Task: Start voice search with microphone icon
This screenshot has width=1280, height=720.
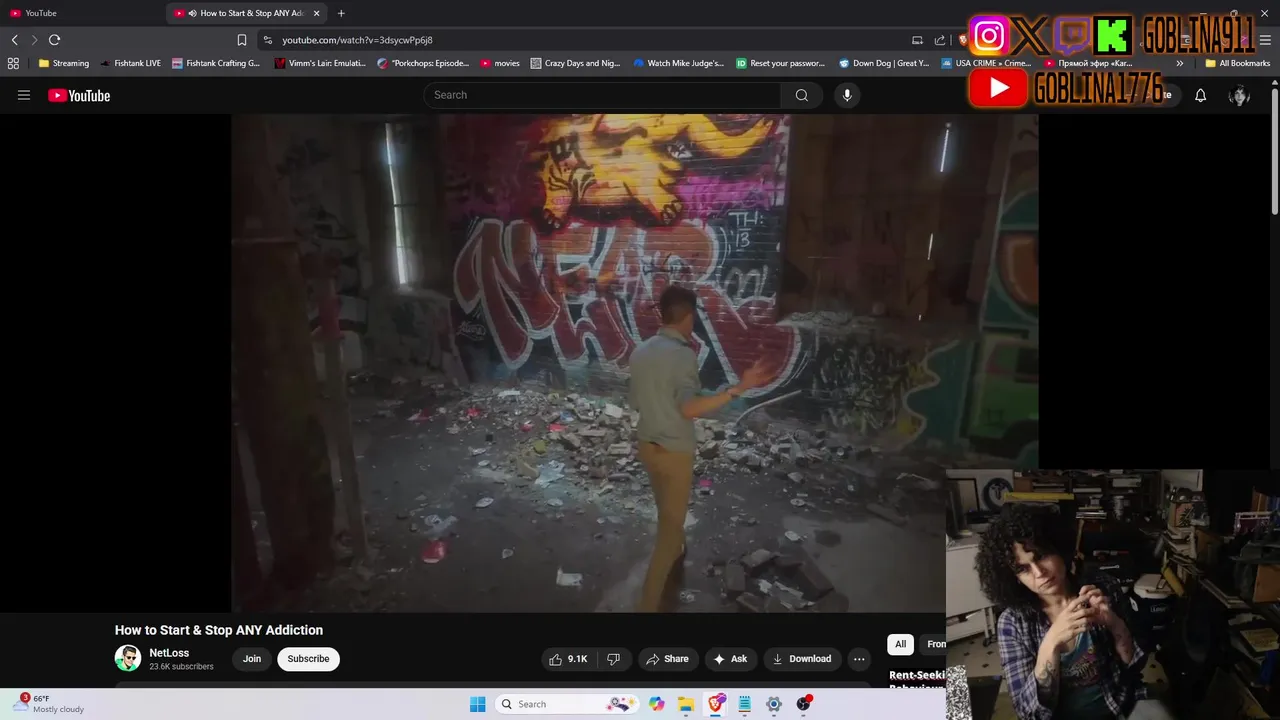Action: pyautogui.click(x=847, y=95)
